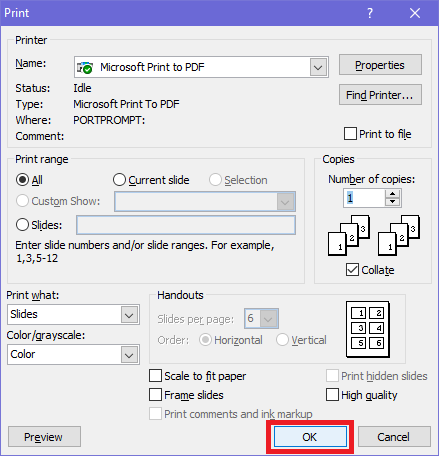This screenshot has width=439, height=456.
Task: Open the printer Name dropdown
Action: (x=318, y=67)
